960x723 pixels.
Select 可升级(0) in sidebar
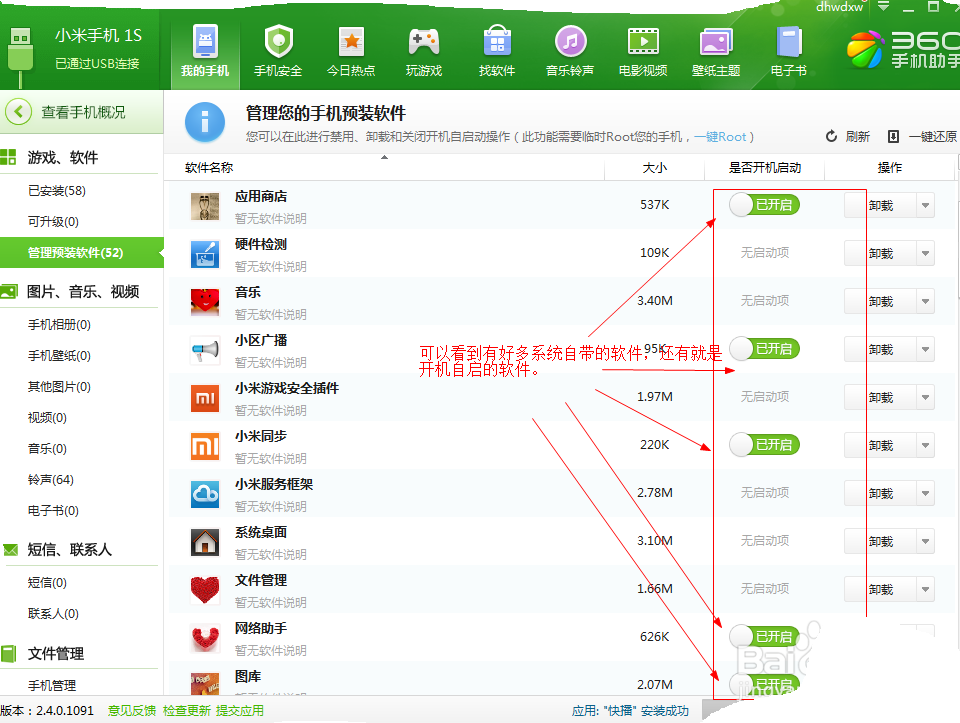53,222
